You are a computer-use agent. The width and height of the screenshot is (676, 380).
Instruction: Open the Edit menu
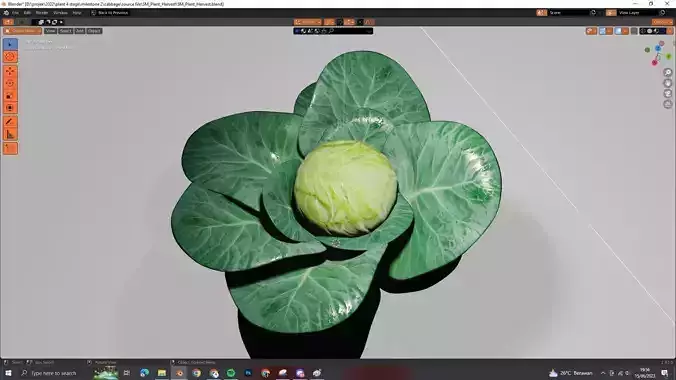(x=27, y=13)
